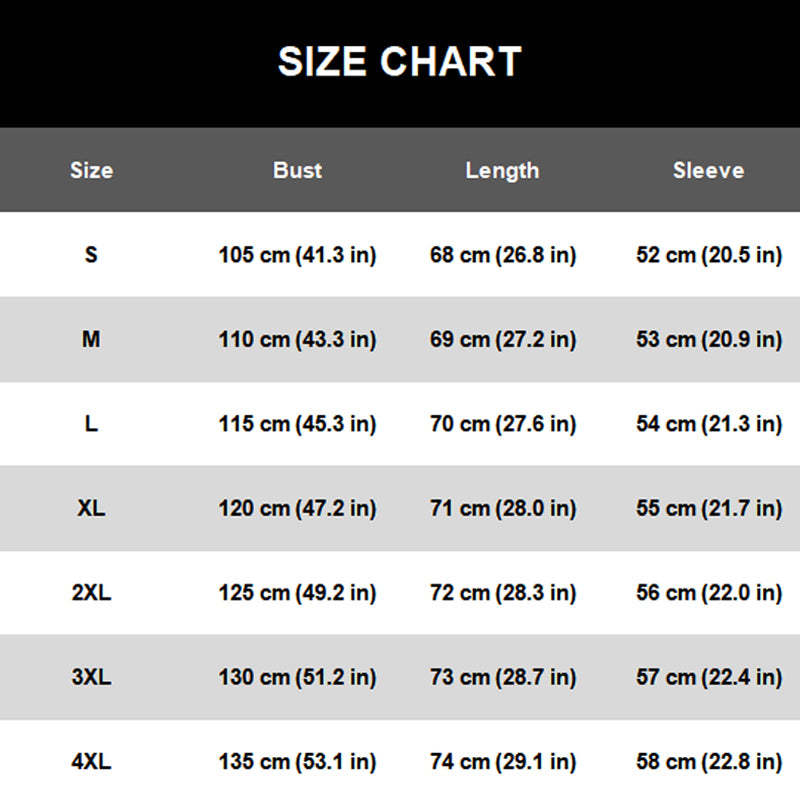Click the 120 cm bust cell
The height and width of the screenshot is (800, 800).
coord(297,508)
